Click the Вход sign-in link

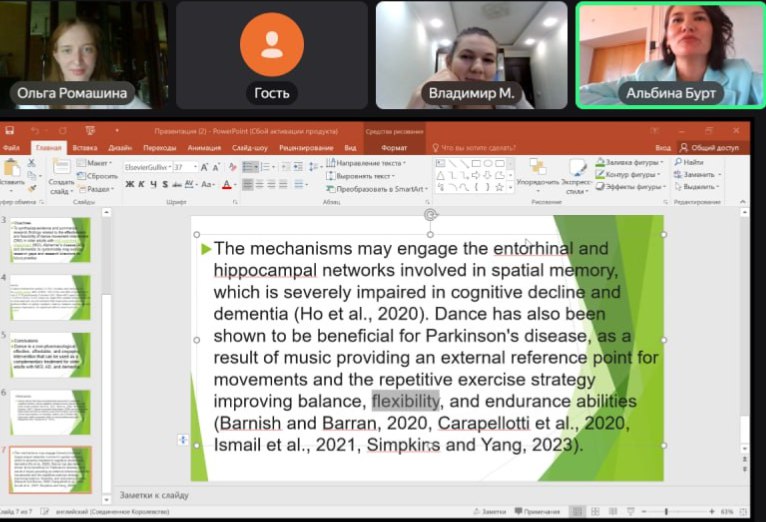click(x=663, y=147)
